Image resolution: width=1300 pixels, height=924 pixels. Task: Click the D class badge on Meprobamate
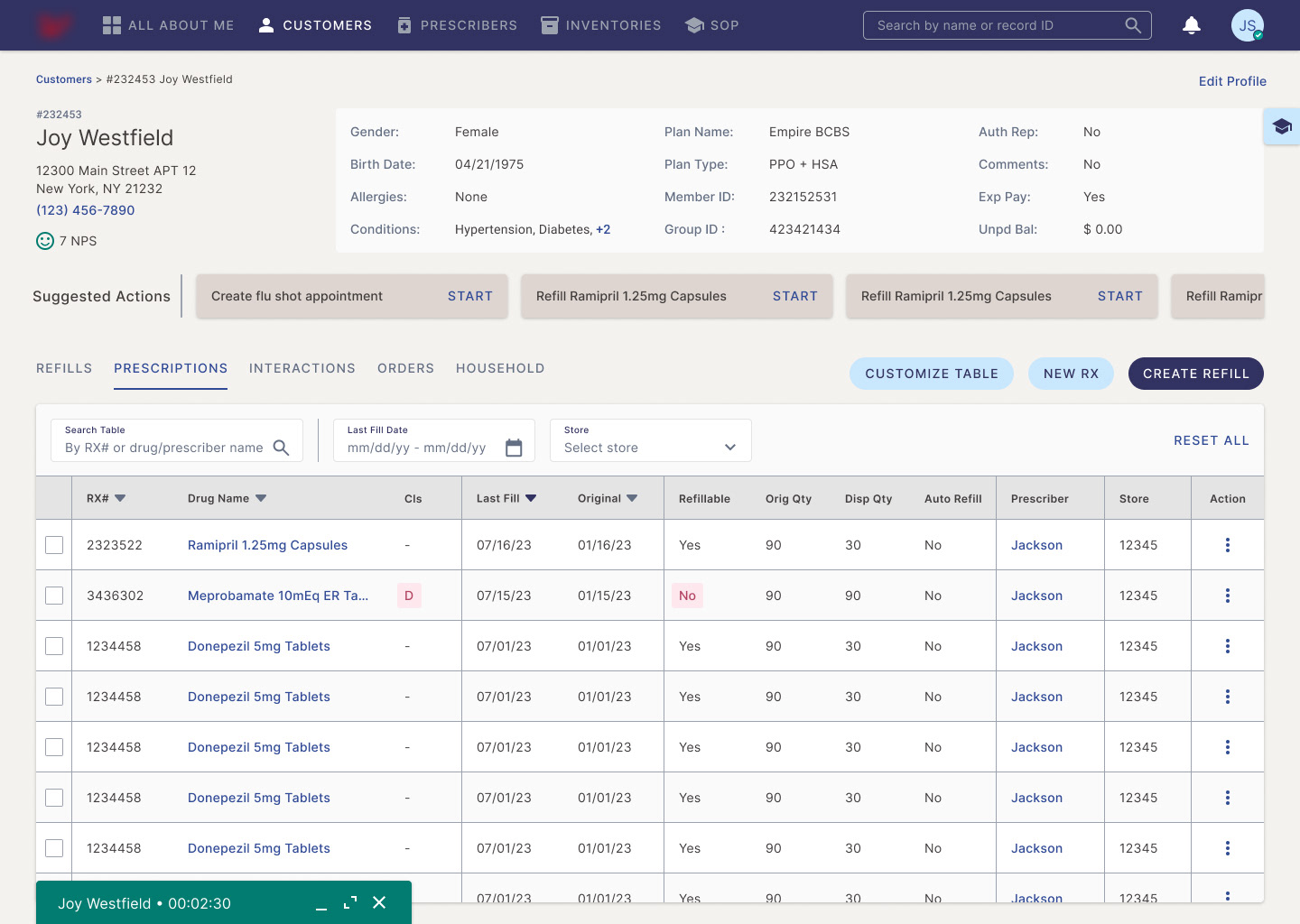[x=409, y=596]
